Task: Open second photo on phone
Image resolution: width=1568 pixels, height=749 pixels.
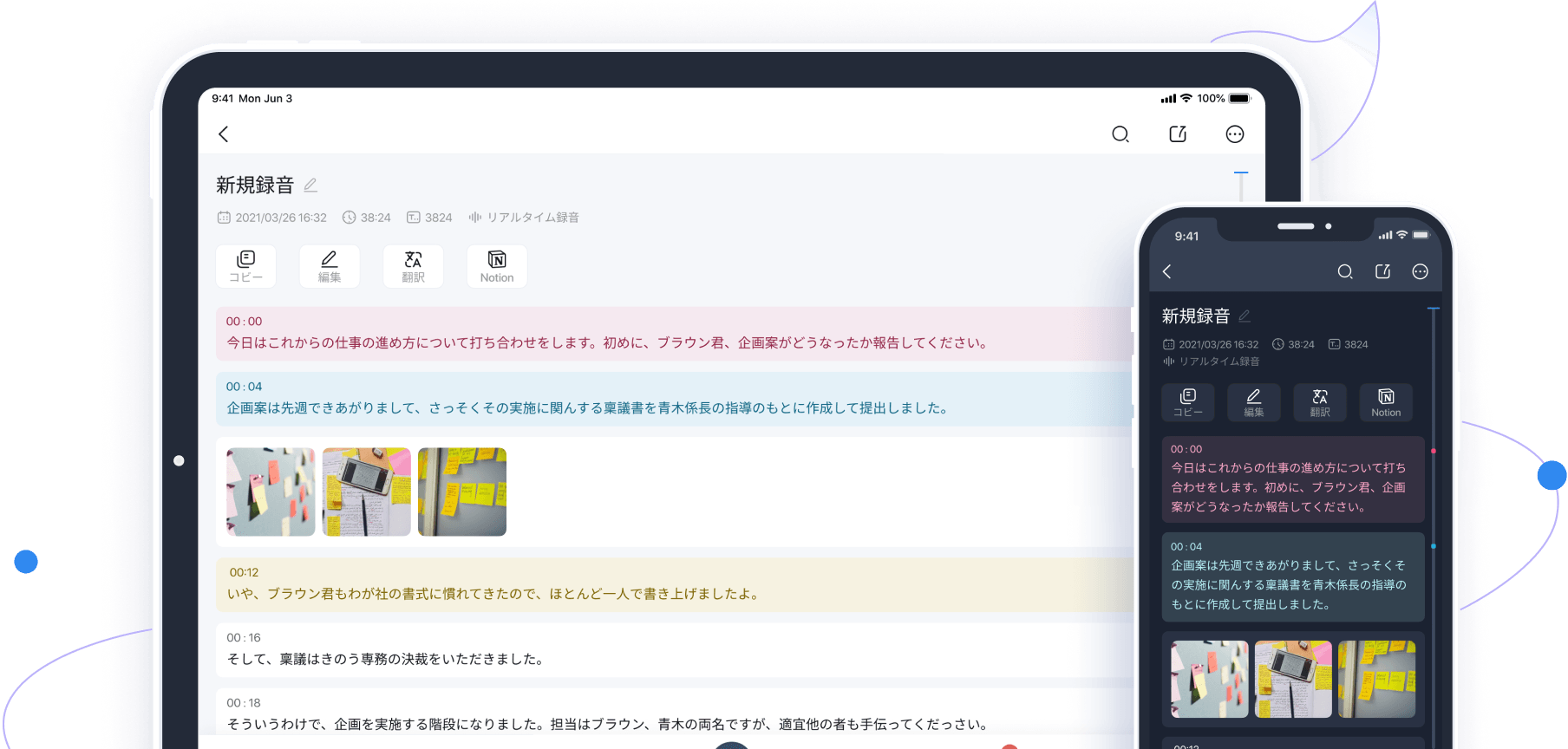Action: click(x=1293, y=679)
